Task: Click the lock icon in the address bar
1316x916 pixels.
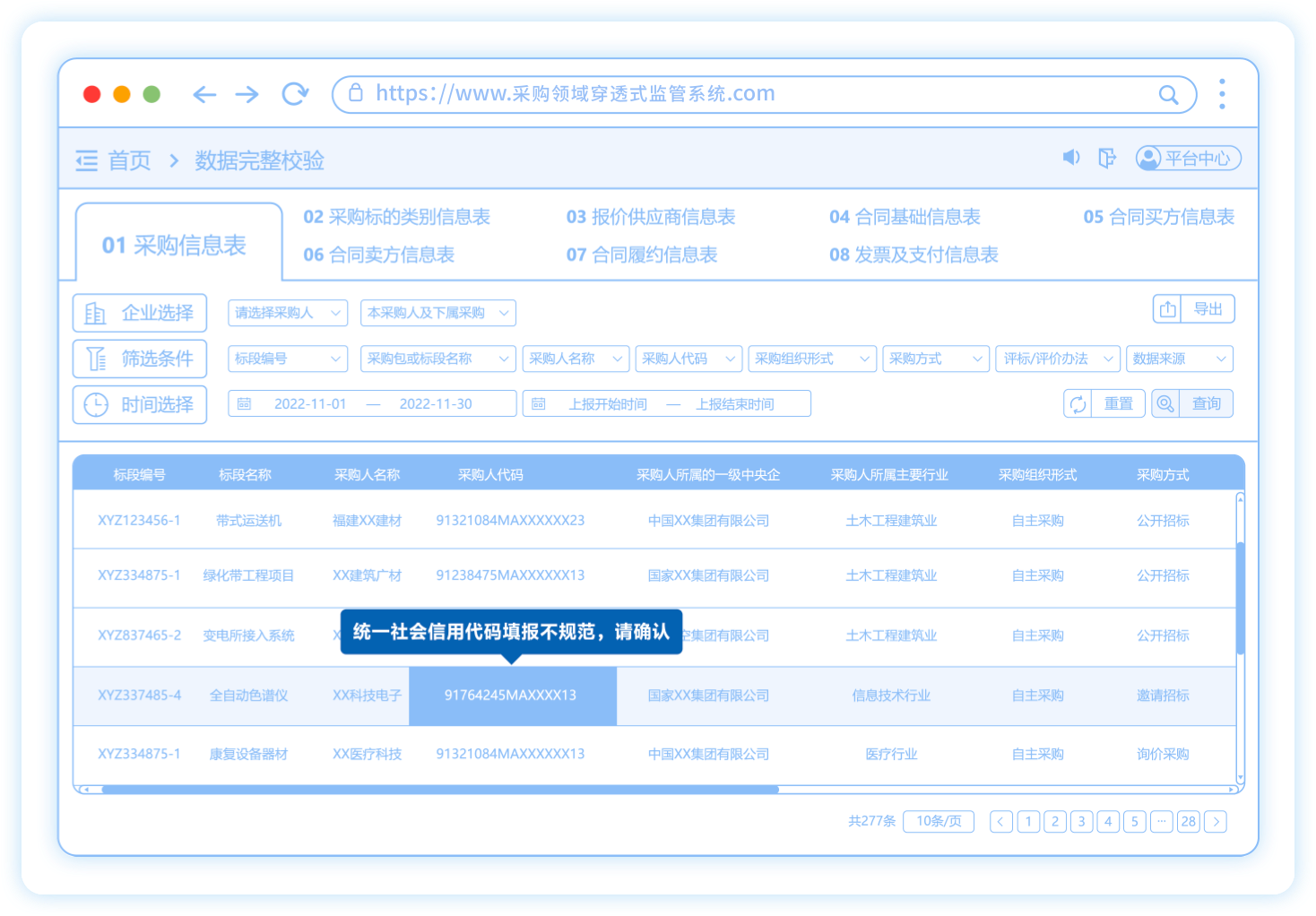Action: (x=356, y=92)
